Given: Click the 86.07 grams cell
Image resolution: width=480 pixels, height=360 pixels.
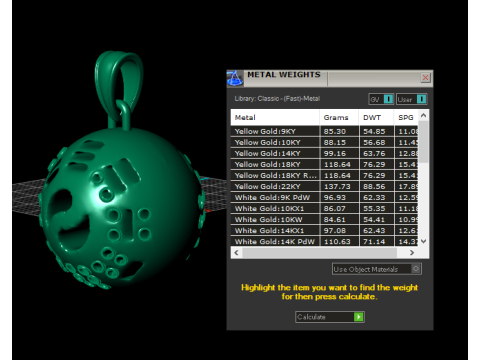Looking at the screenshot, I should click(x=339, y=208).
